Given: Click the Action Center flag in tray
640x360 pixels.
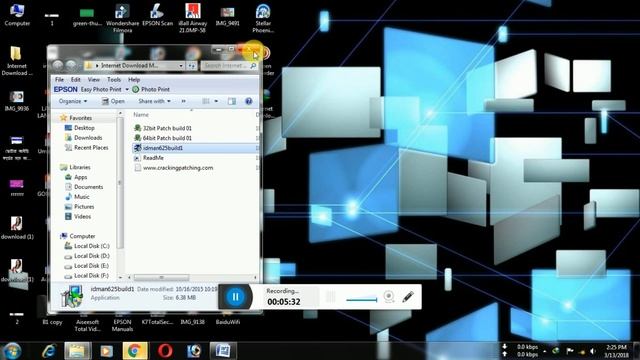Looking at the screenshot, I should (x=570, y=351).
